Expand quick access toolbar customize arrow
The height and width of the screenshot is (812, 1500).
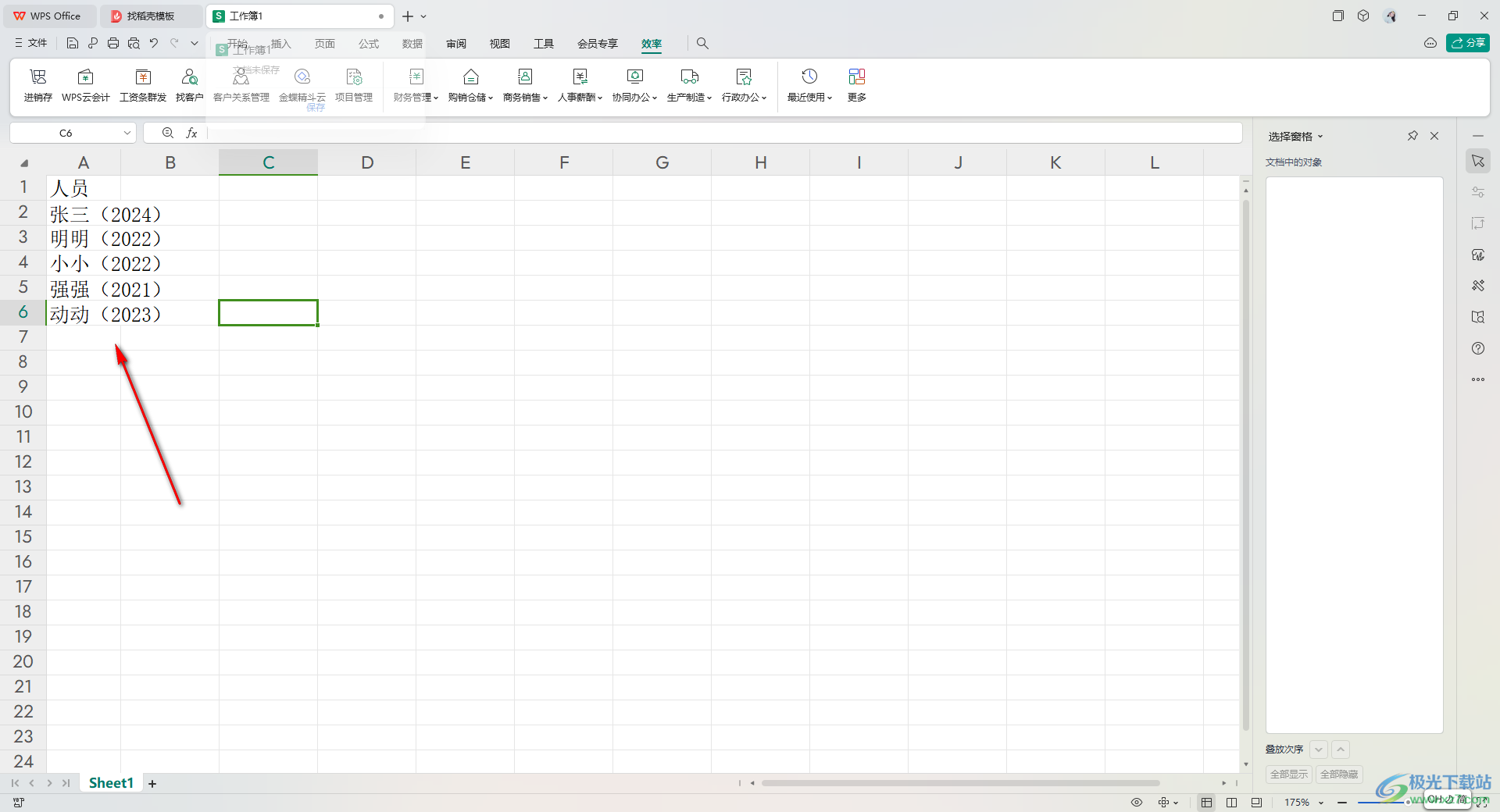195,44
